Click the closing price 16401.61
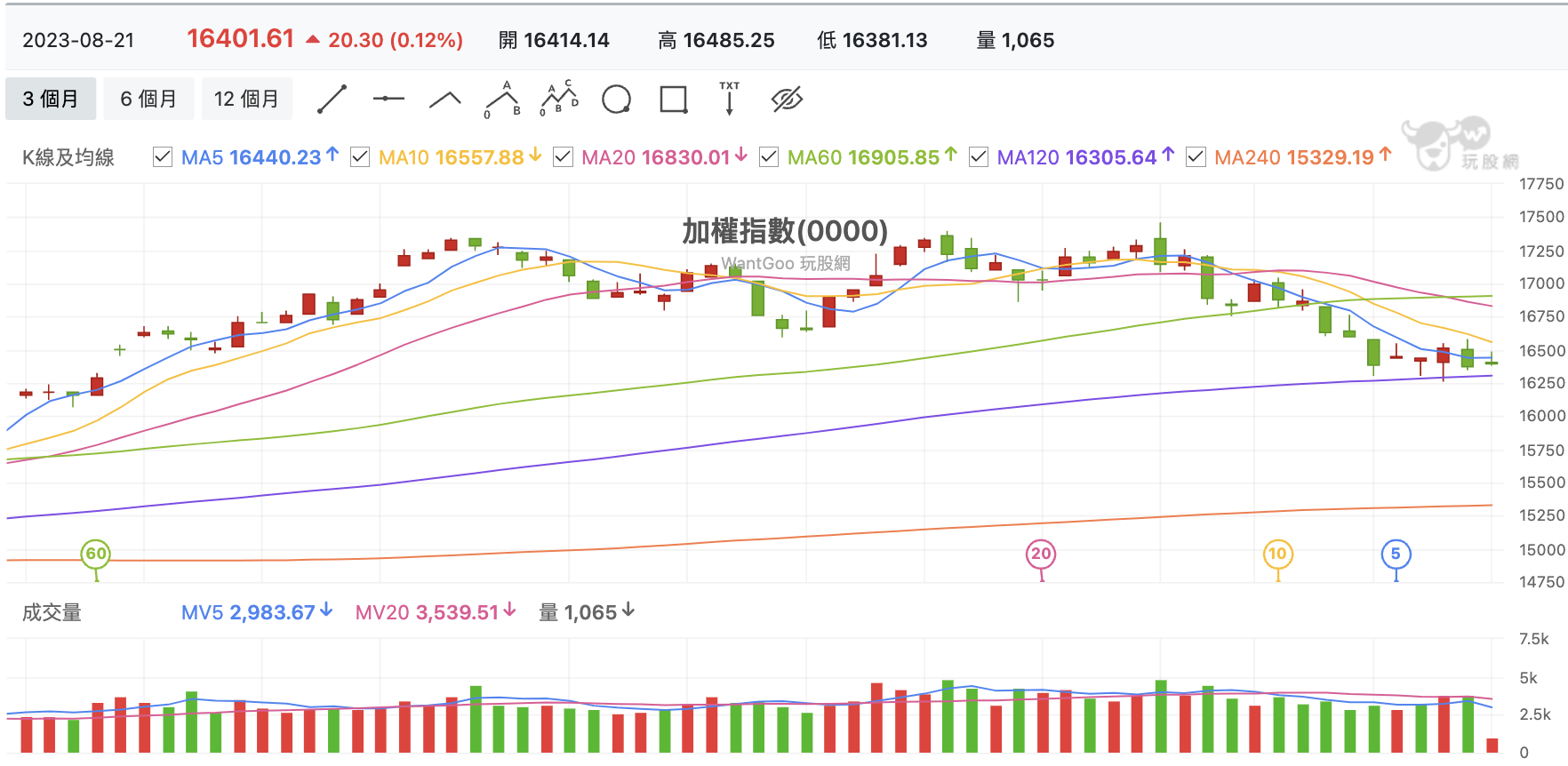 [x=240, y=39]
